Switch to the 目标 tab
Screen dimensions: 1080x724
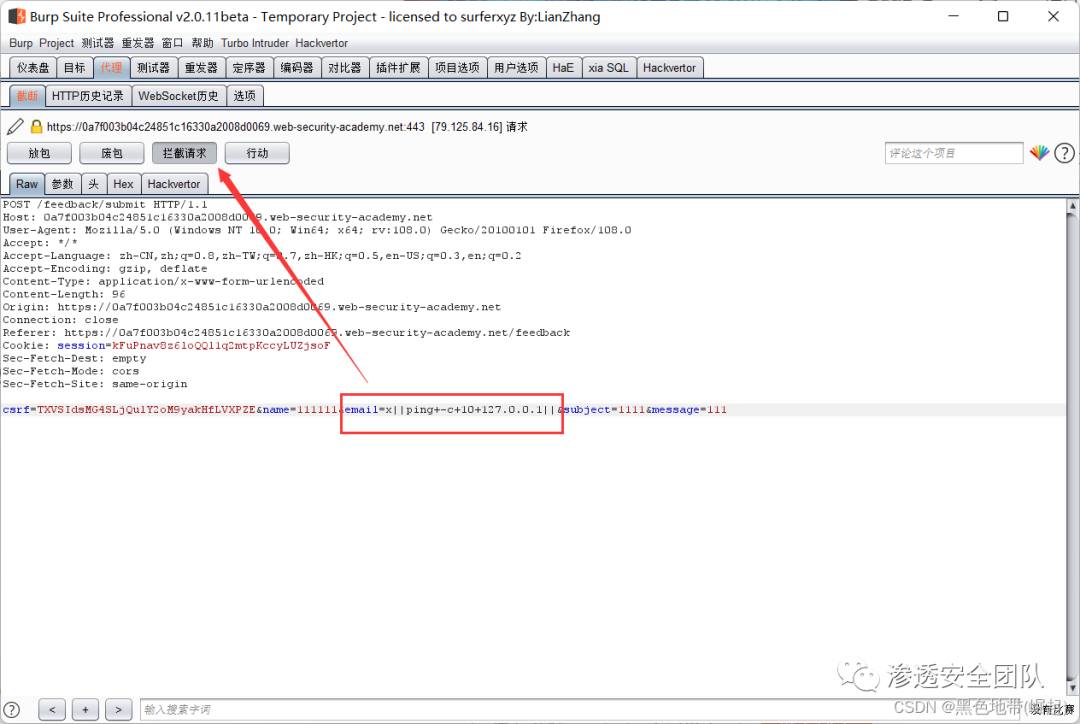(x=74, y=68)
